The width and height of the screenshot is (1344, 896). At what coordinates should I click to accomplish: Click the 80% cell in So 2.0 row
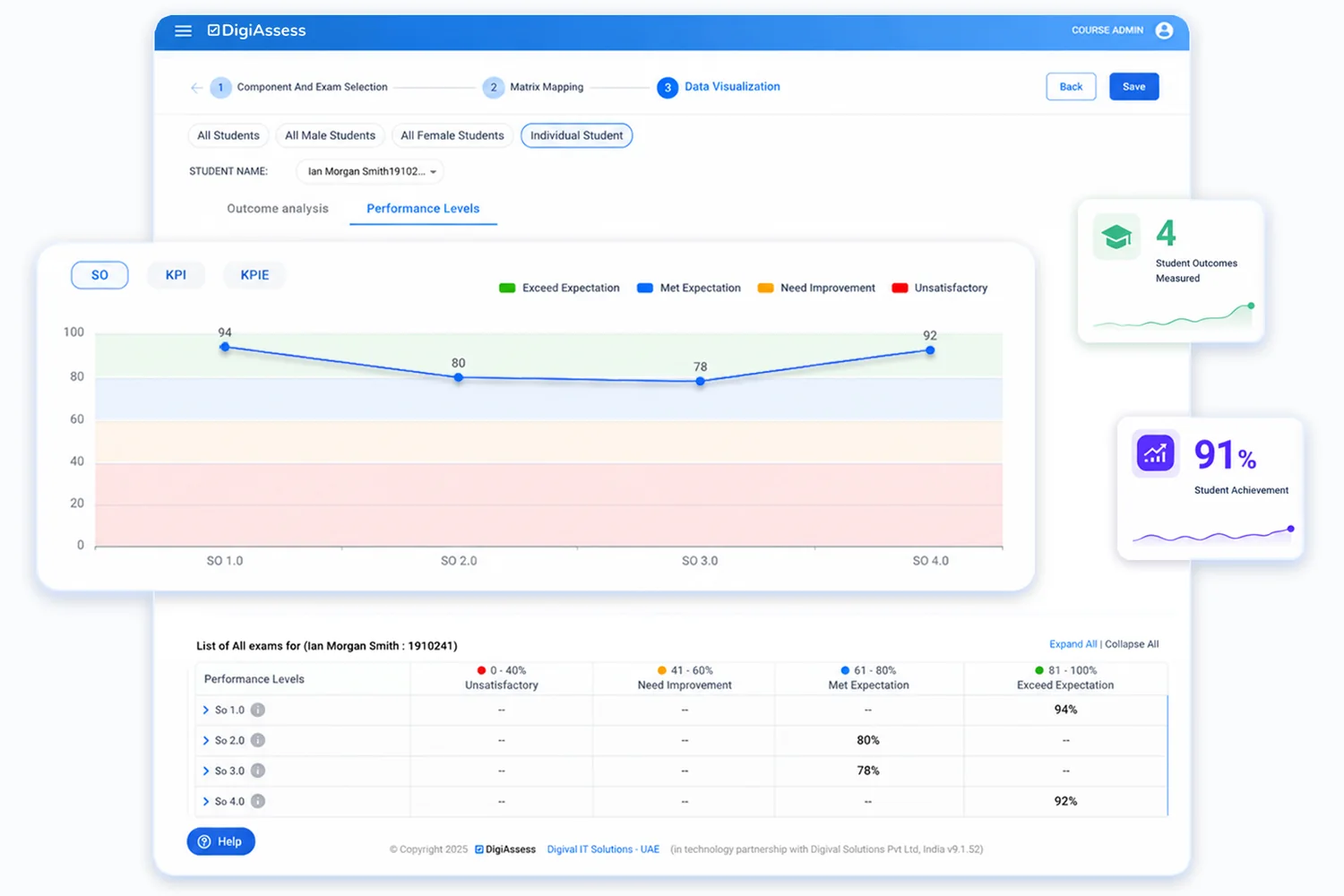click(x=868, y=740)
